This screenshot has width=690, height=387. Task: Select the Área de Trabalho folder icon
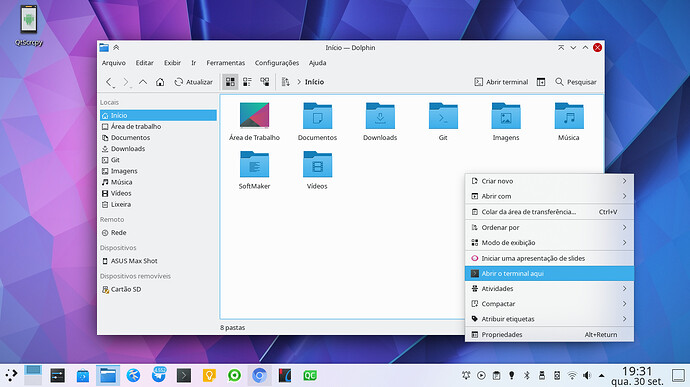click(x=254, y=115)
